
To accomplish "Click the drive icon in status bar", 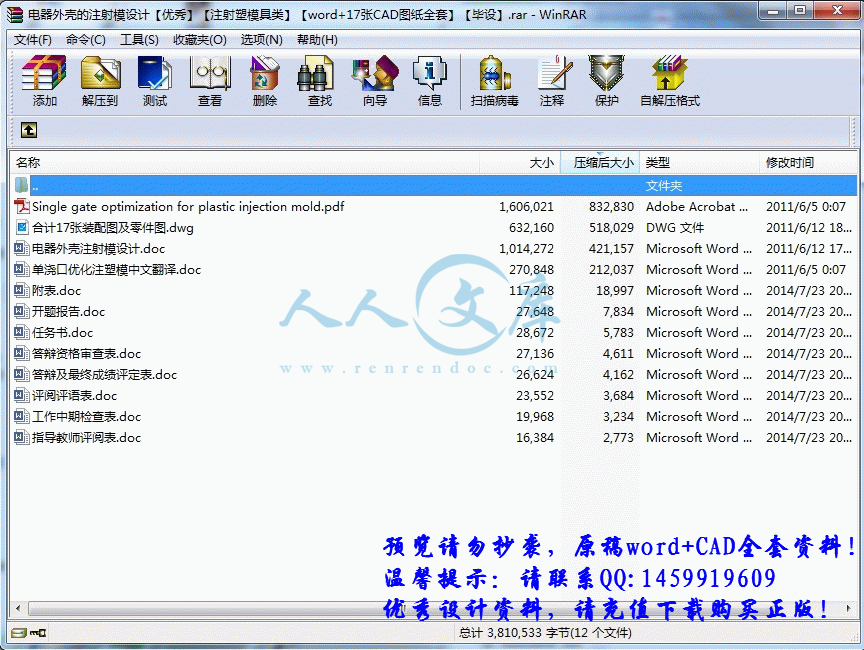I will point(19,633).
